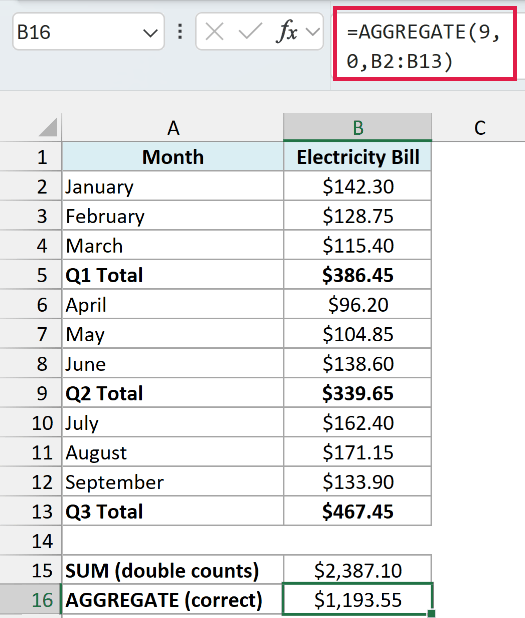Select the $115.40 cell
Screen dimensions: 525x618
coord(357,245)
